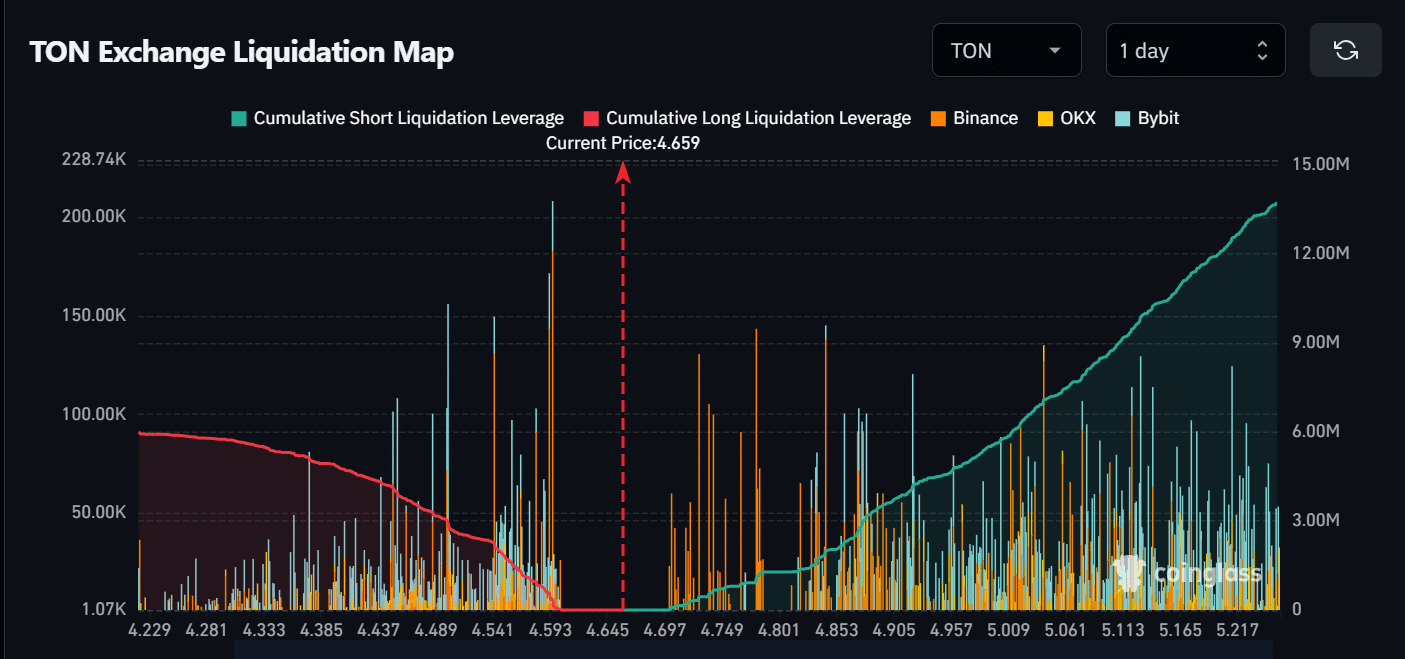
Task: Click the 100.00K left axis label
Action: (92, 415)
